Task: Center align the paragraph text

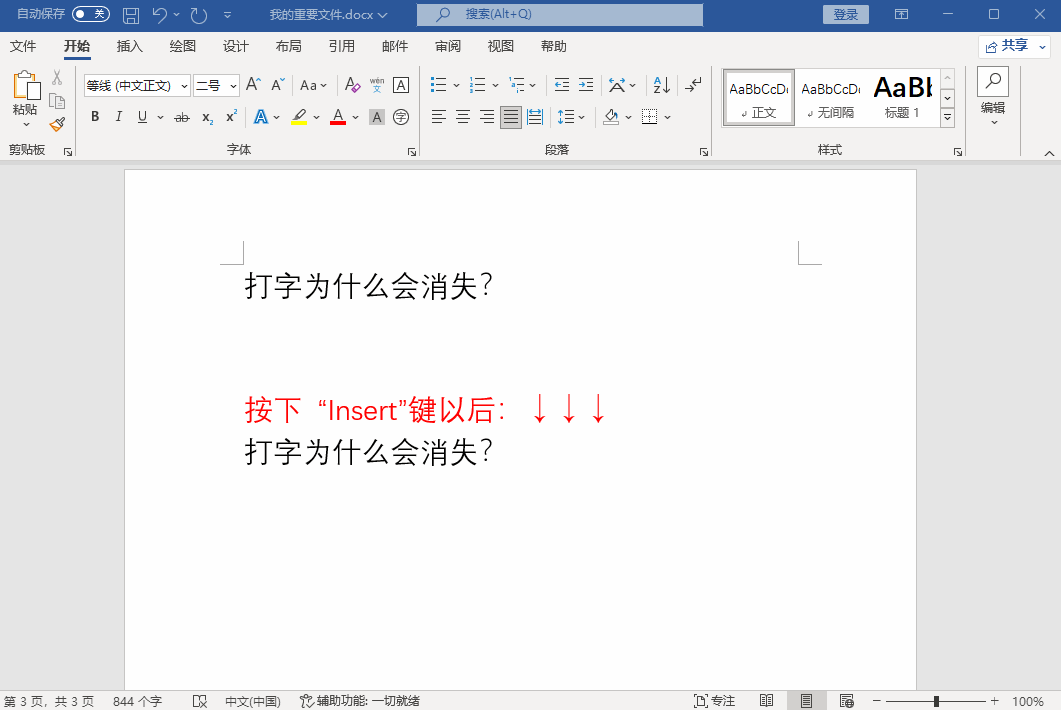Action: 463,117
